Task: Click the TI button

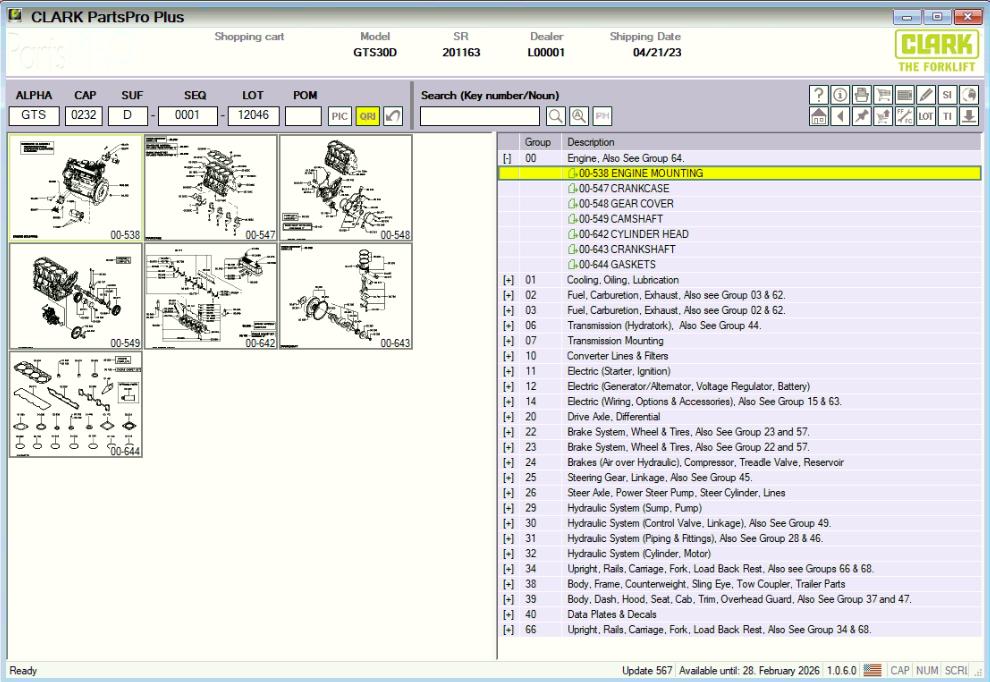Action: (946, 115)
